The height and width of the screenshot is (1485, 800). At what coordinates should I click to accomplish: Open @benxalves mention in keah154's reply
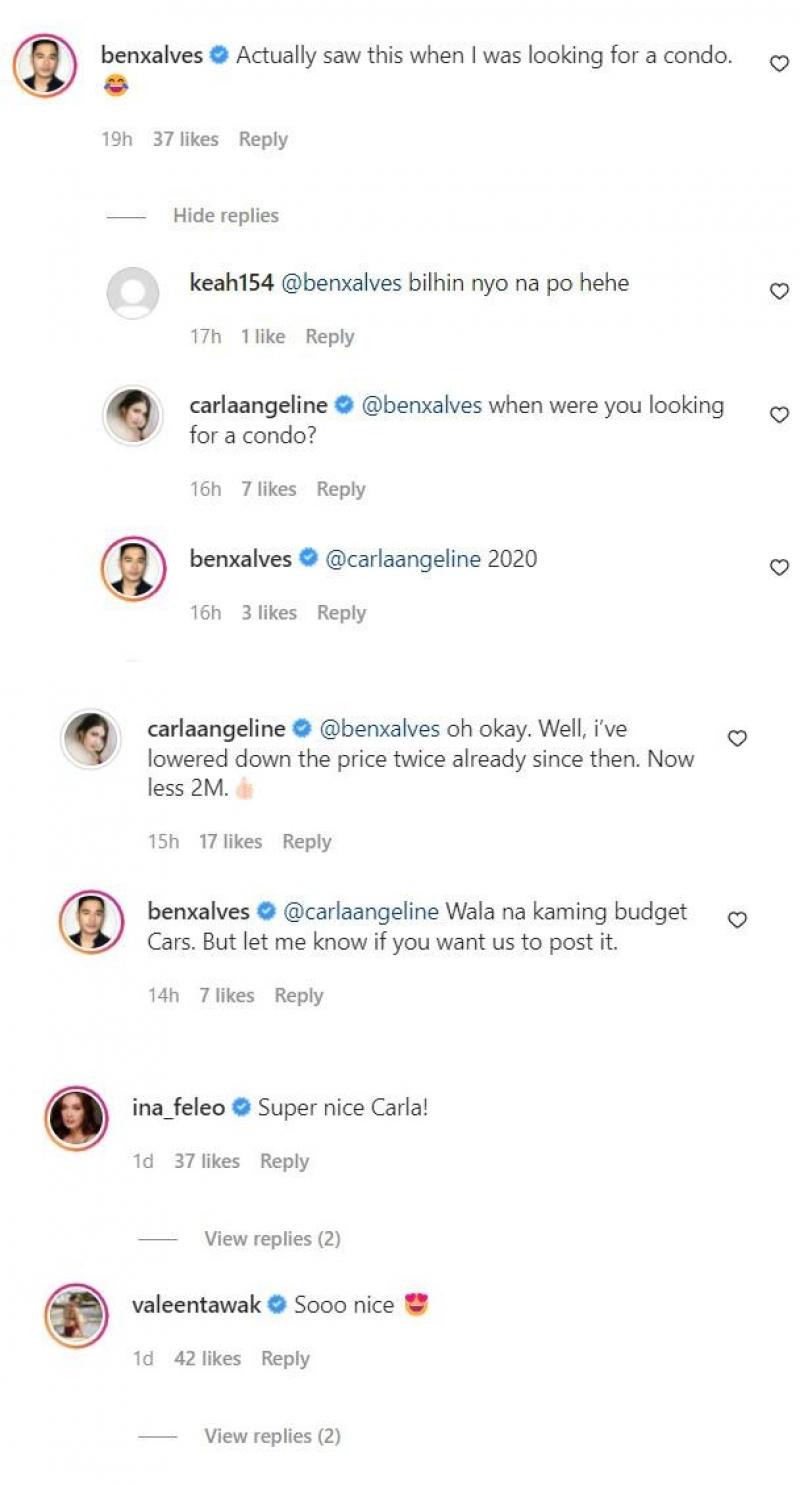pos(341,284)
